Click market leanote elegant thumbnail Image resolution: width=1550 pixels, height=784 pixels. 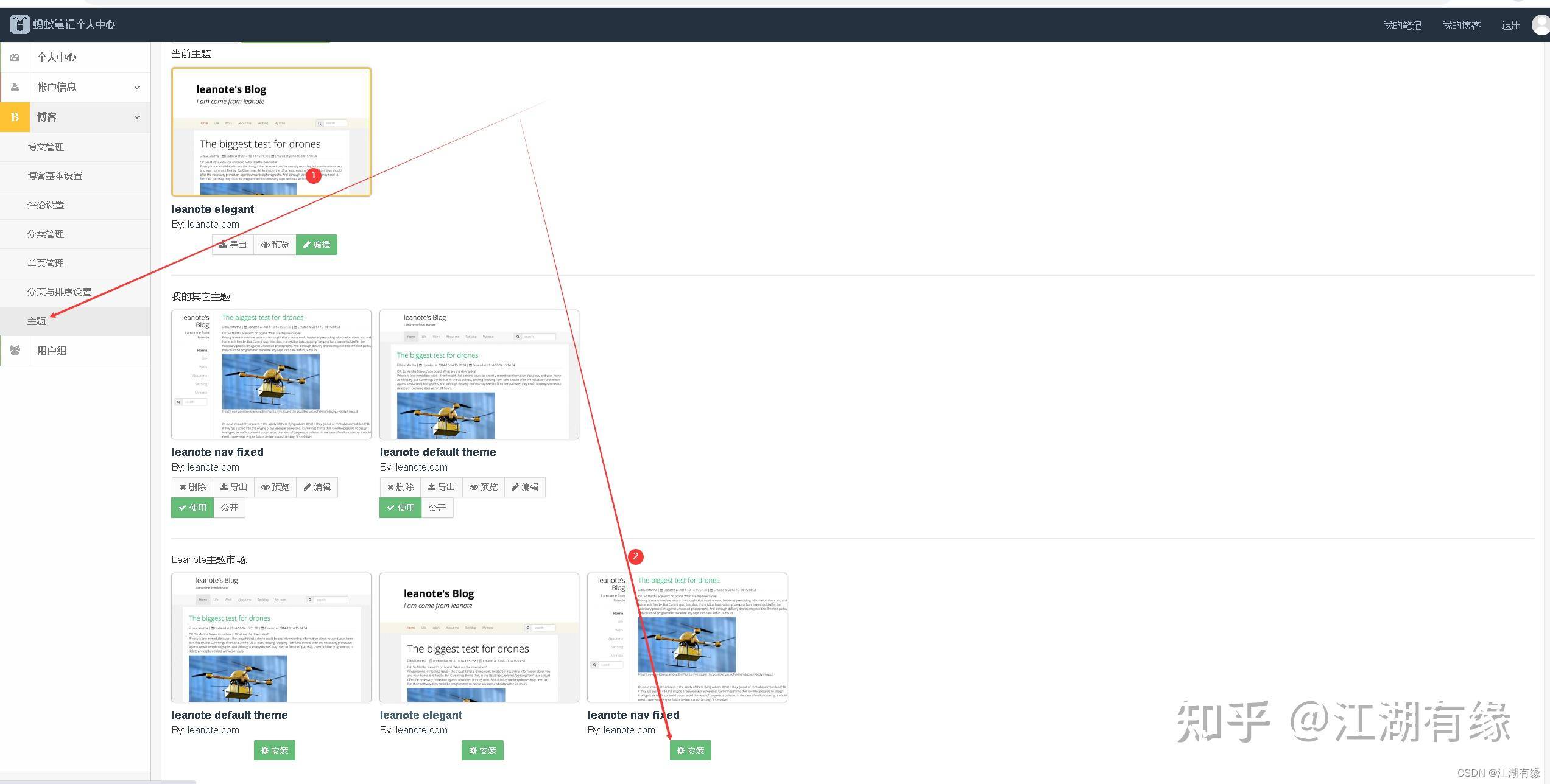[x=479, y=637]
